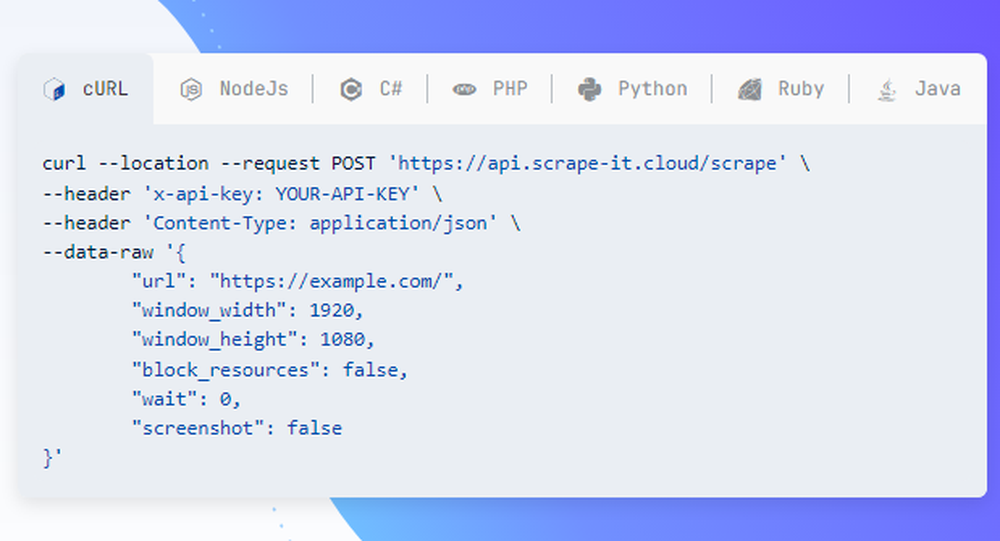Screen dimensions: 1000x541
Task: Click the PHP oval logo icon
Action: pyautogui.click(x=464, y=89)
